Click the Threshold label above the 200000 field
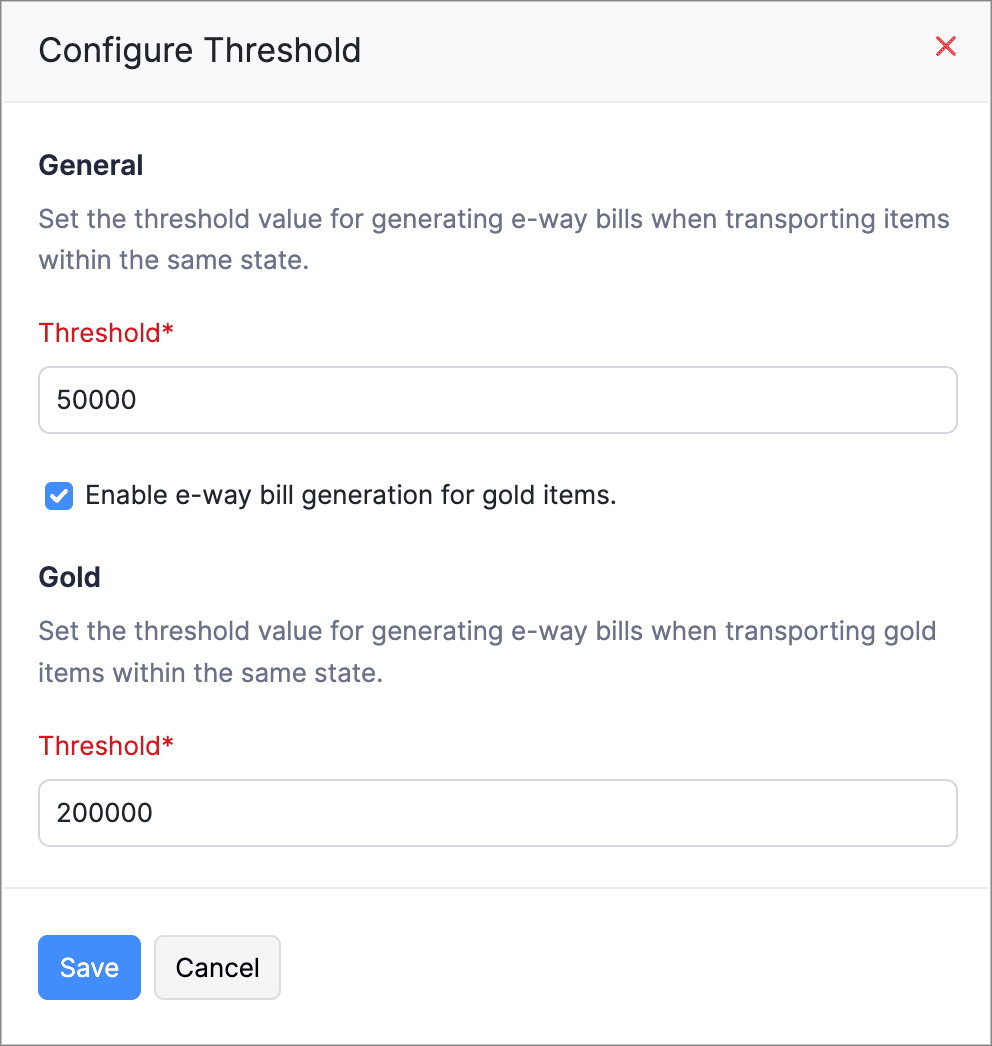This screenshot has width=992, height=1046. pos(99,746)
